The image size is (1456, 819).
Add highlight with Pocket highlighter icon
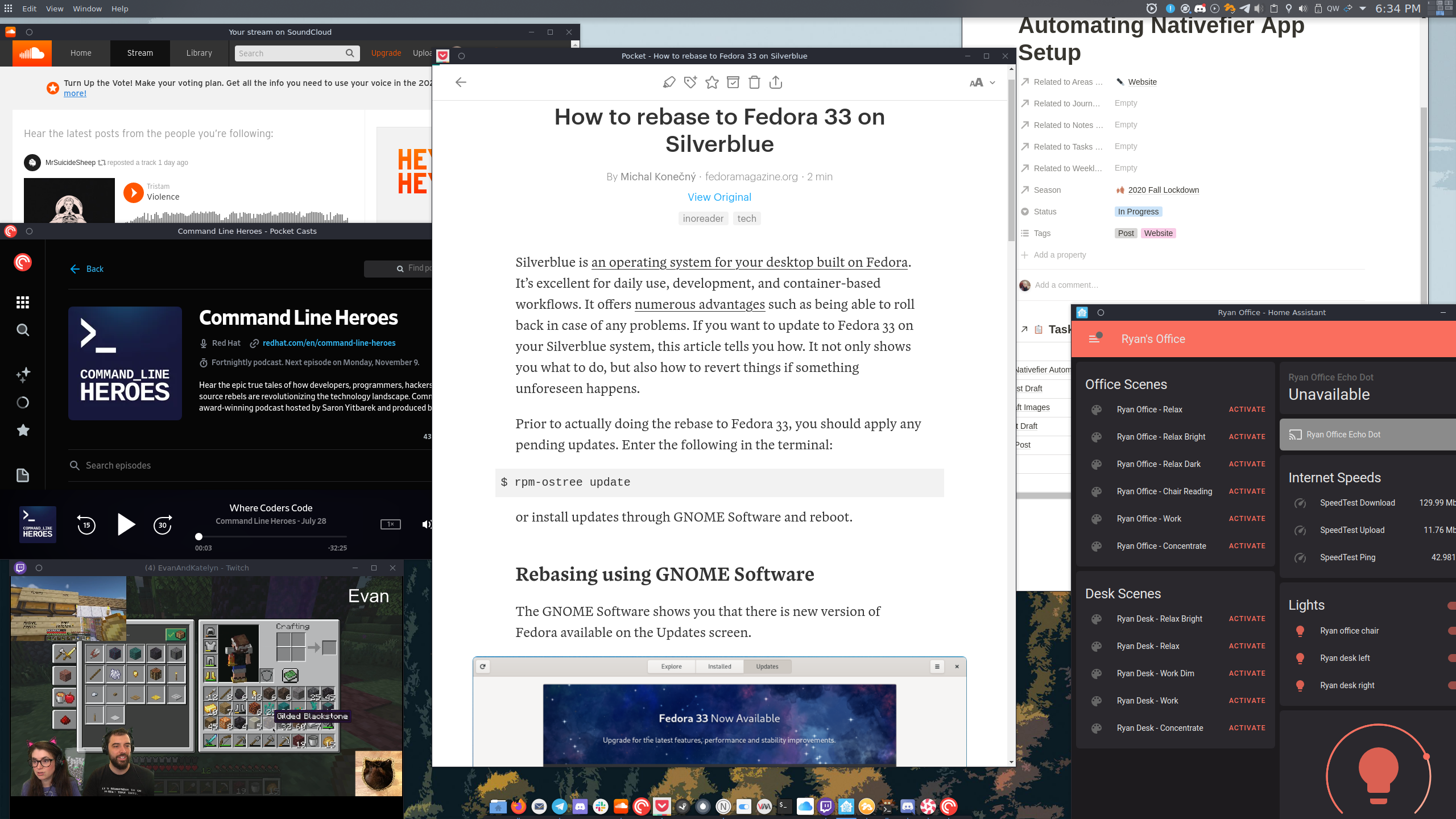(x=669, y=82)
